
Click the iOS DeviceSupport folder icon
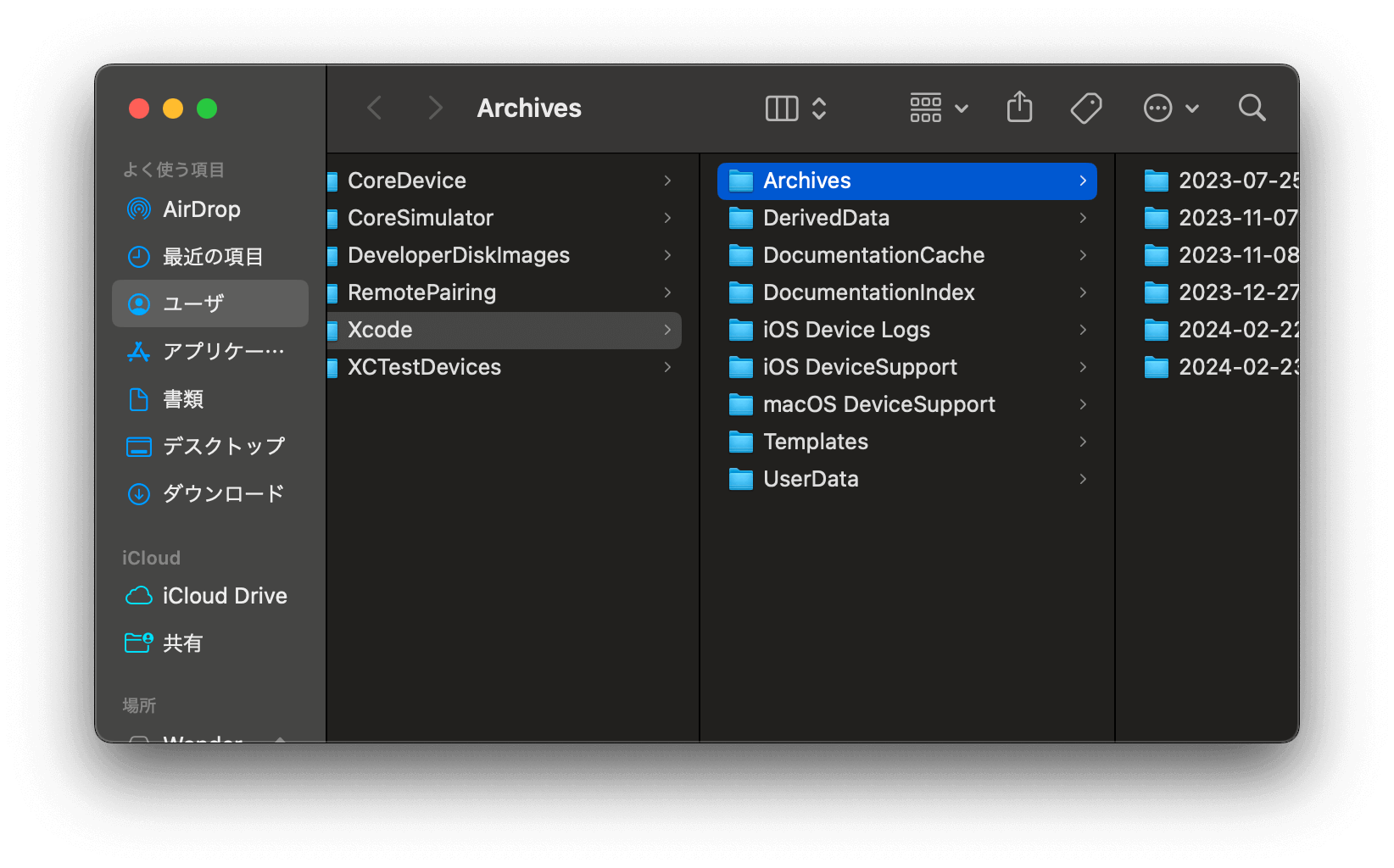[741, 367]
